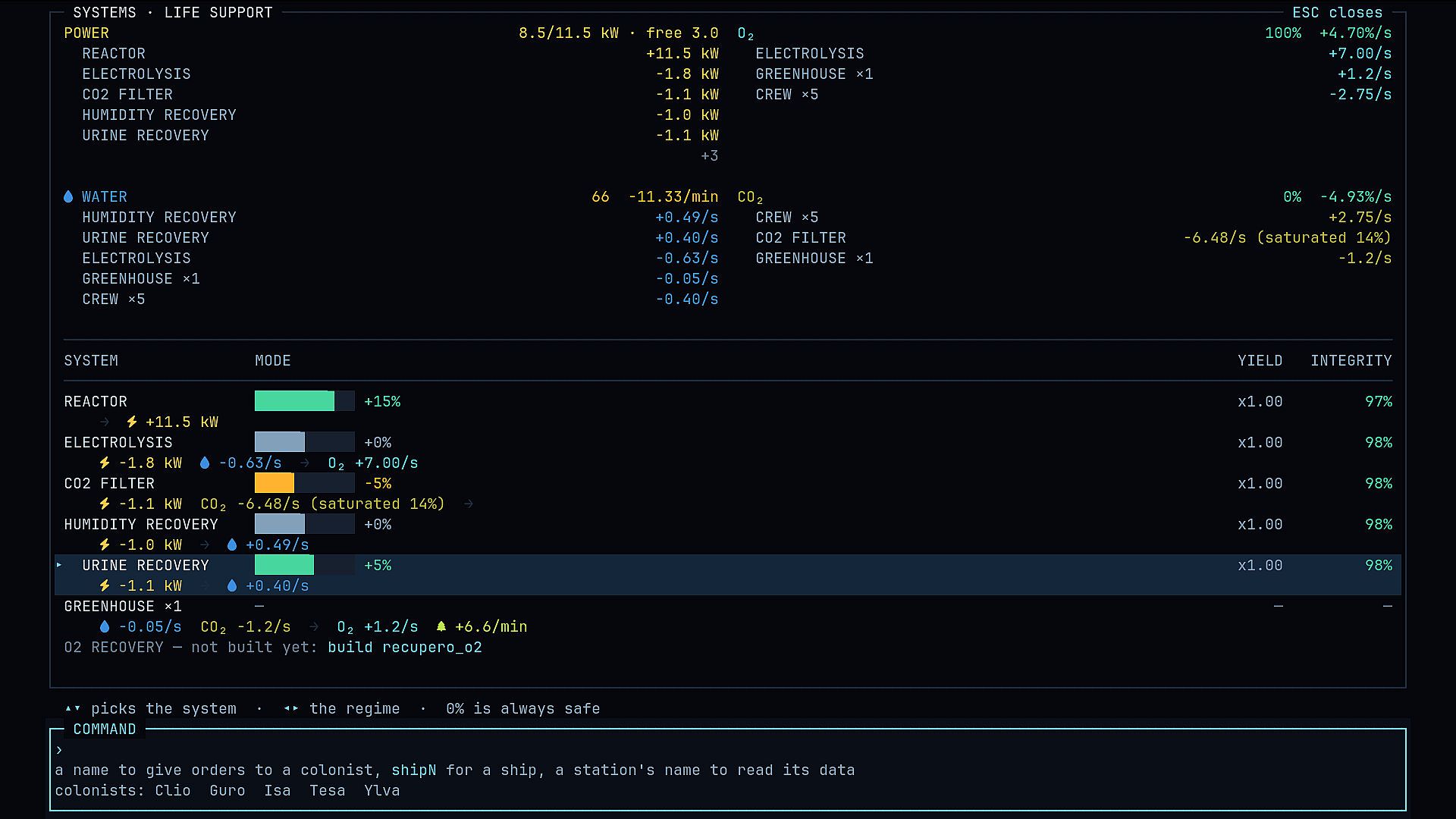Click the water drop icon in ELECTROLYSIS detail line
The width and height of the screenshot is (1456, 819).
(x=205, y=463)
